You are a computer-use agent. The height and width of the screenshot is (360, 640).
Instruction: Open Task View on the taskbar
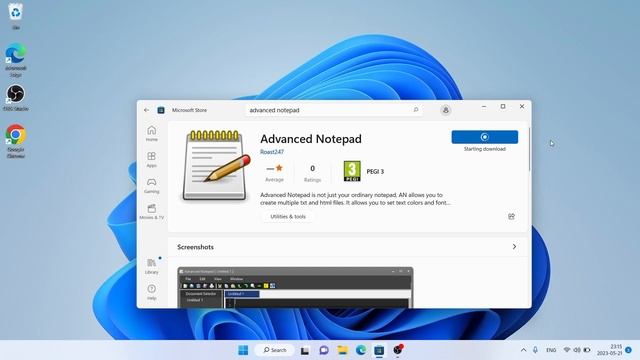305,350
